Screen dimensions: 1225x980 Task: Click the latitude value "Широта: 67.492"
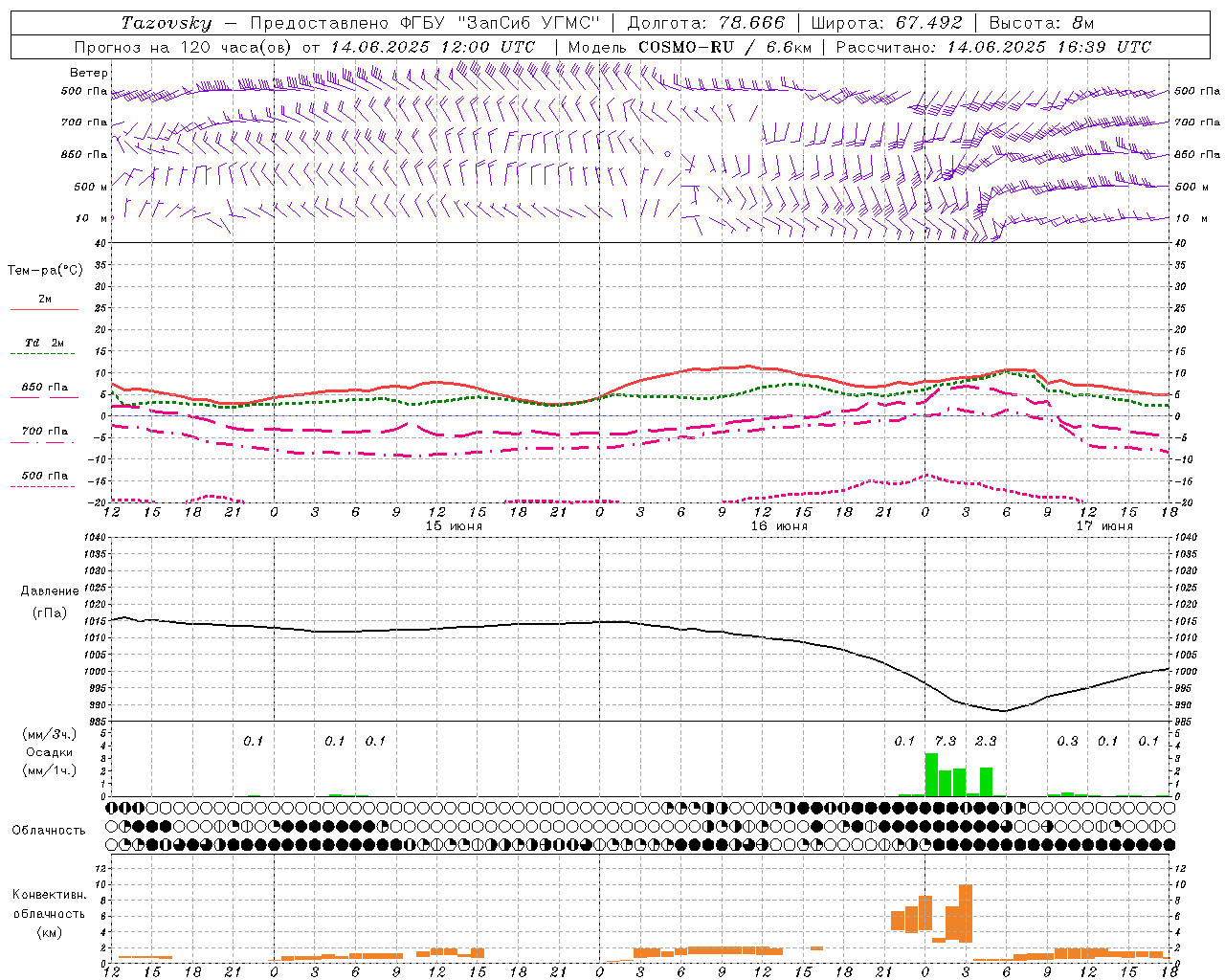click(886, 23)
